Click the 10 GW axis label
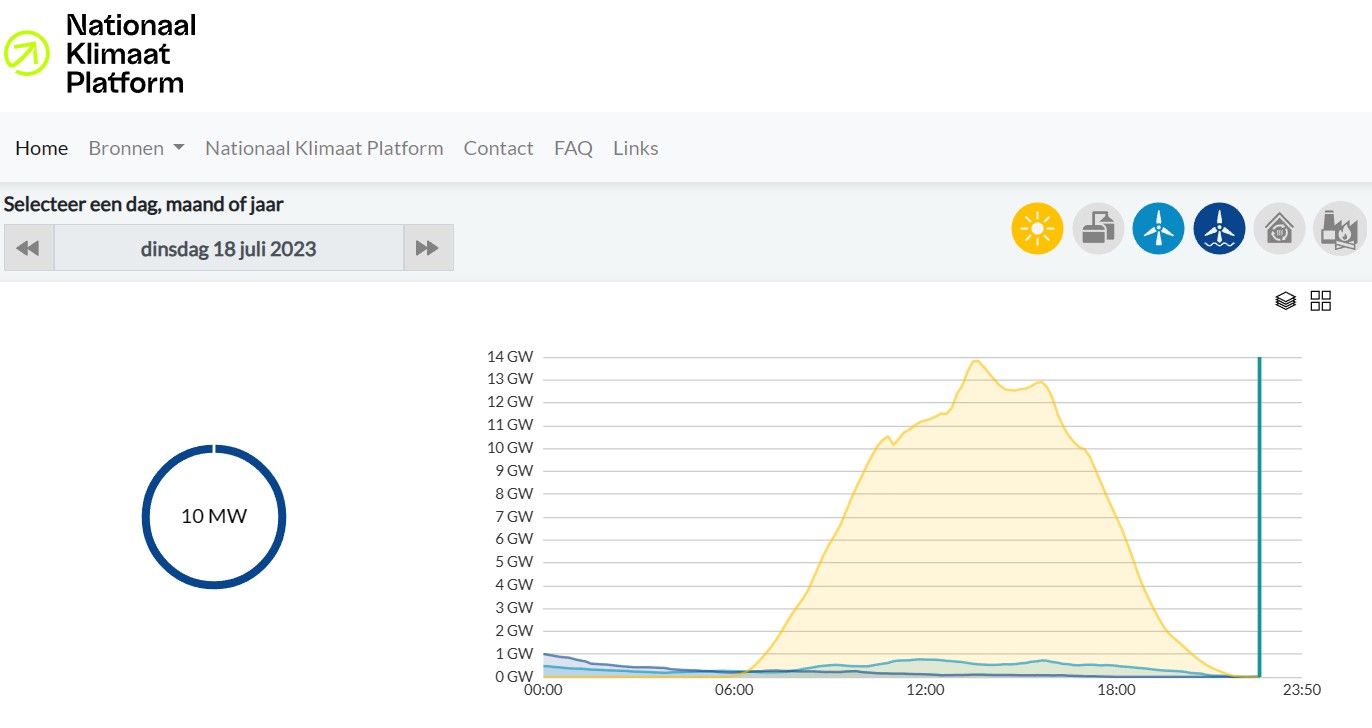Viewport: 1372px width, 728px height. (510, 447)
